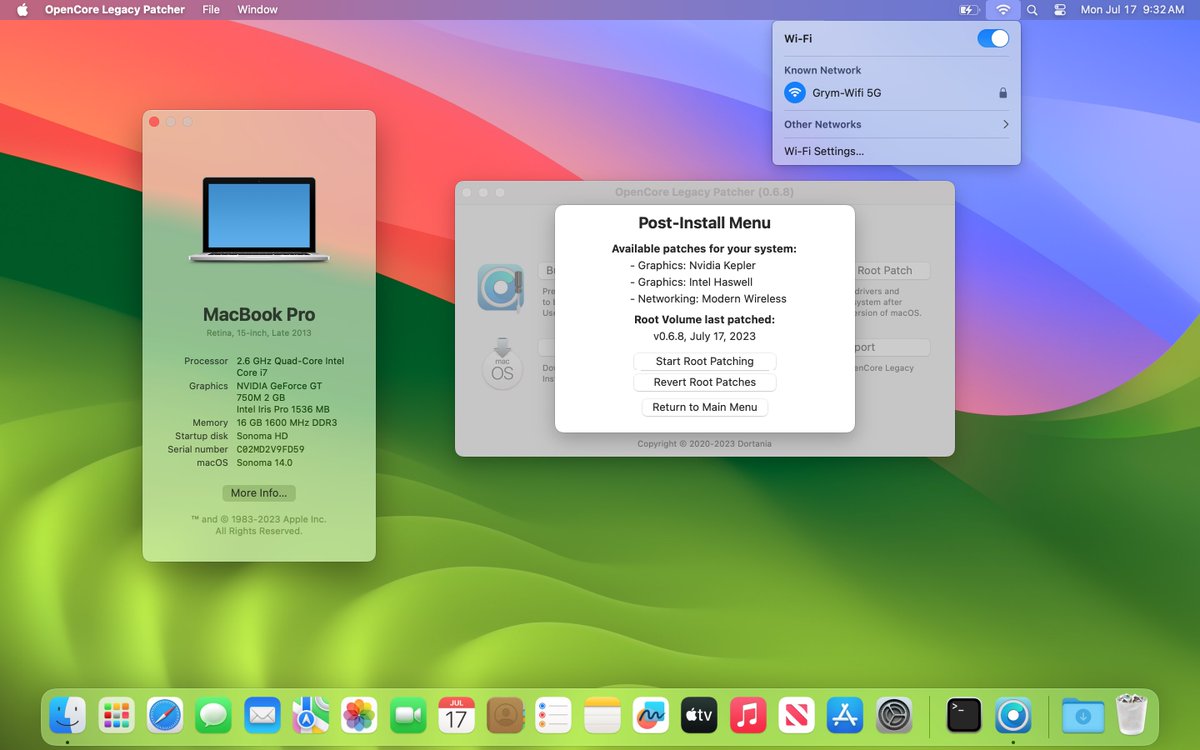Click 'Retina, 15-inch, Late 2013' subtitle
Viewport: 1200px width, 750px height.
(259, 333)
